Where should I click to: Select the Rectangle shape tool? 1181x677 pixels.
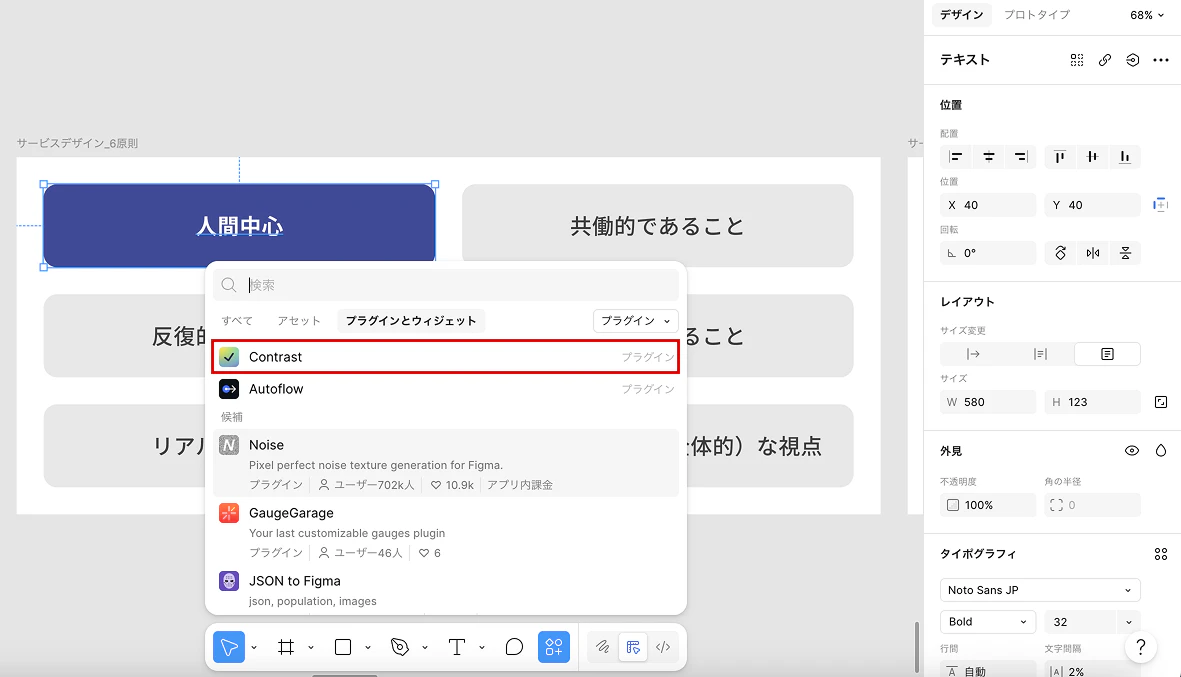coord(343,647)
